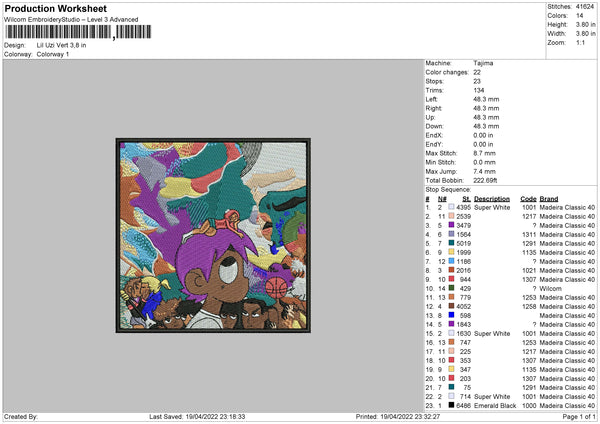Click stitch count '1843' in stop 14
This screenshot has width=600, height=424.
[464, 325]
